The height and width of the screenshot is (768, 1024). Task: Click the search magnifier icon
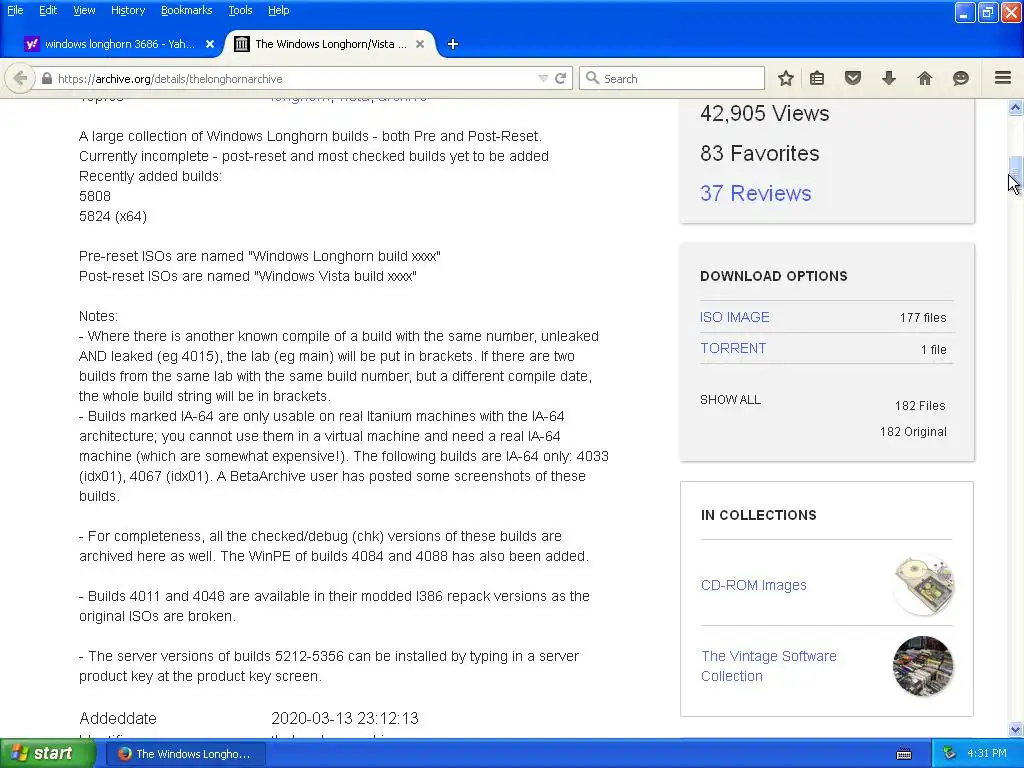(592, 78)
